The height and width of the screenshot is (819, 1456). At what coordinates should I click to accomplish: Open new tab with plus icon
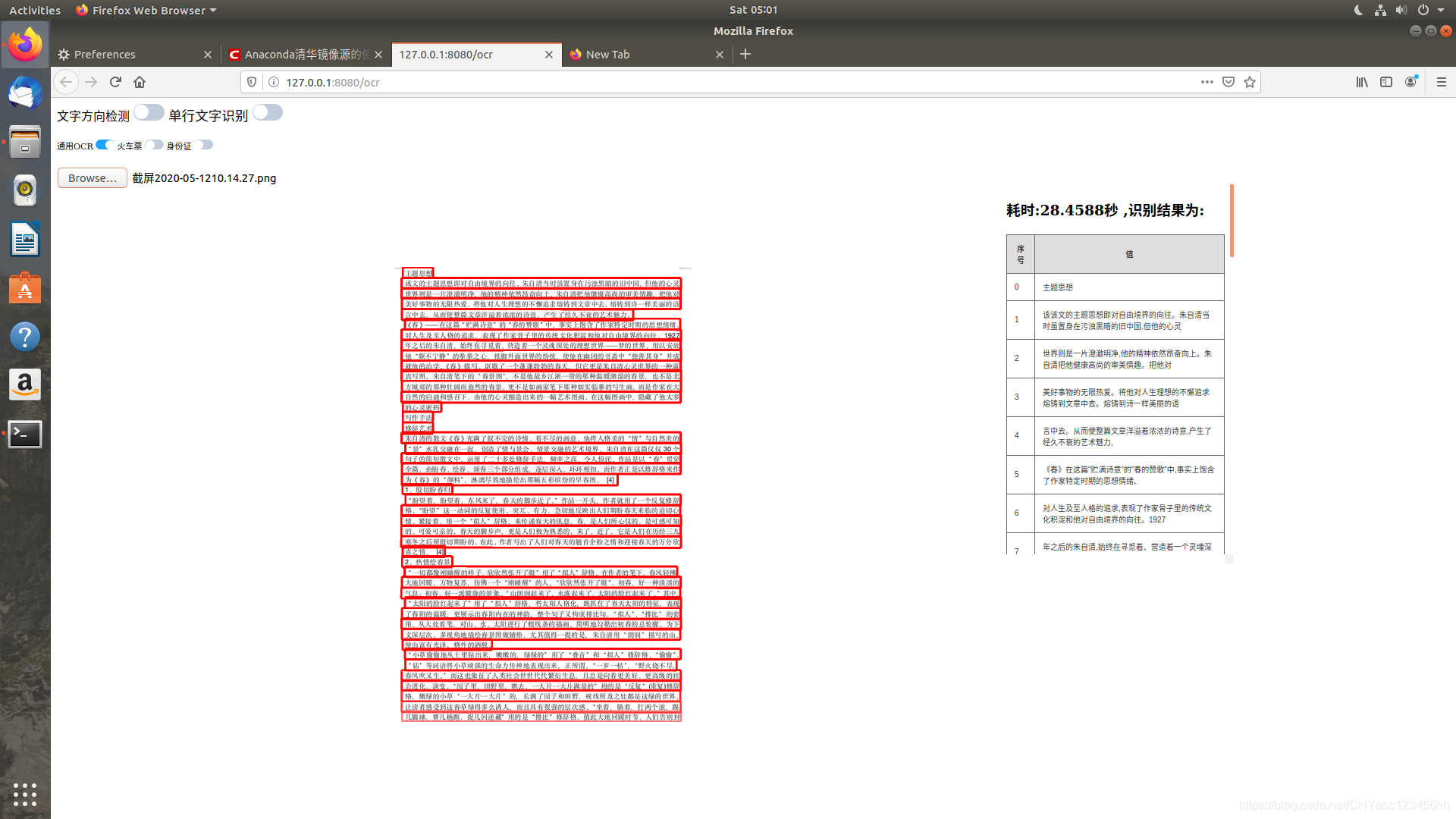click(745, 54)
